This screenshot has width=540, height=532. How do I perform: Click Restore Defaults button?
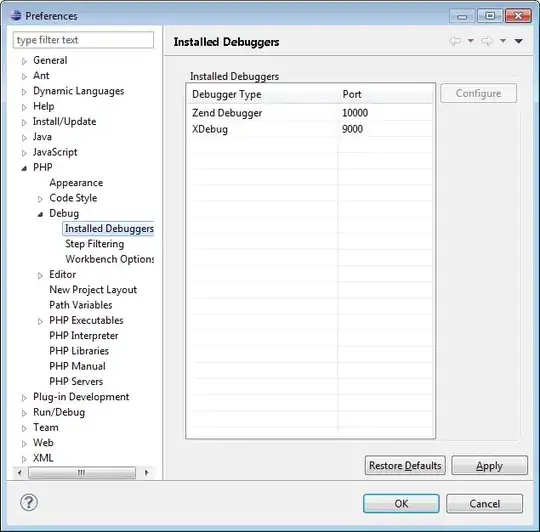point(405,466)
